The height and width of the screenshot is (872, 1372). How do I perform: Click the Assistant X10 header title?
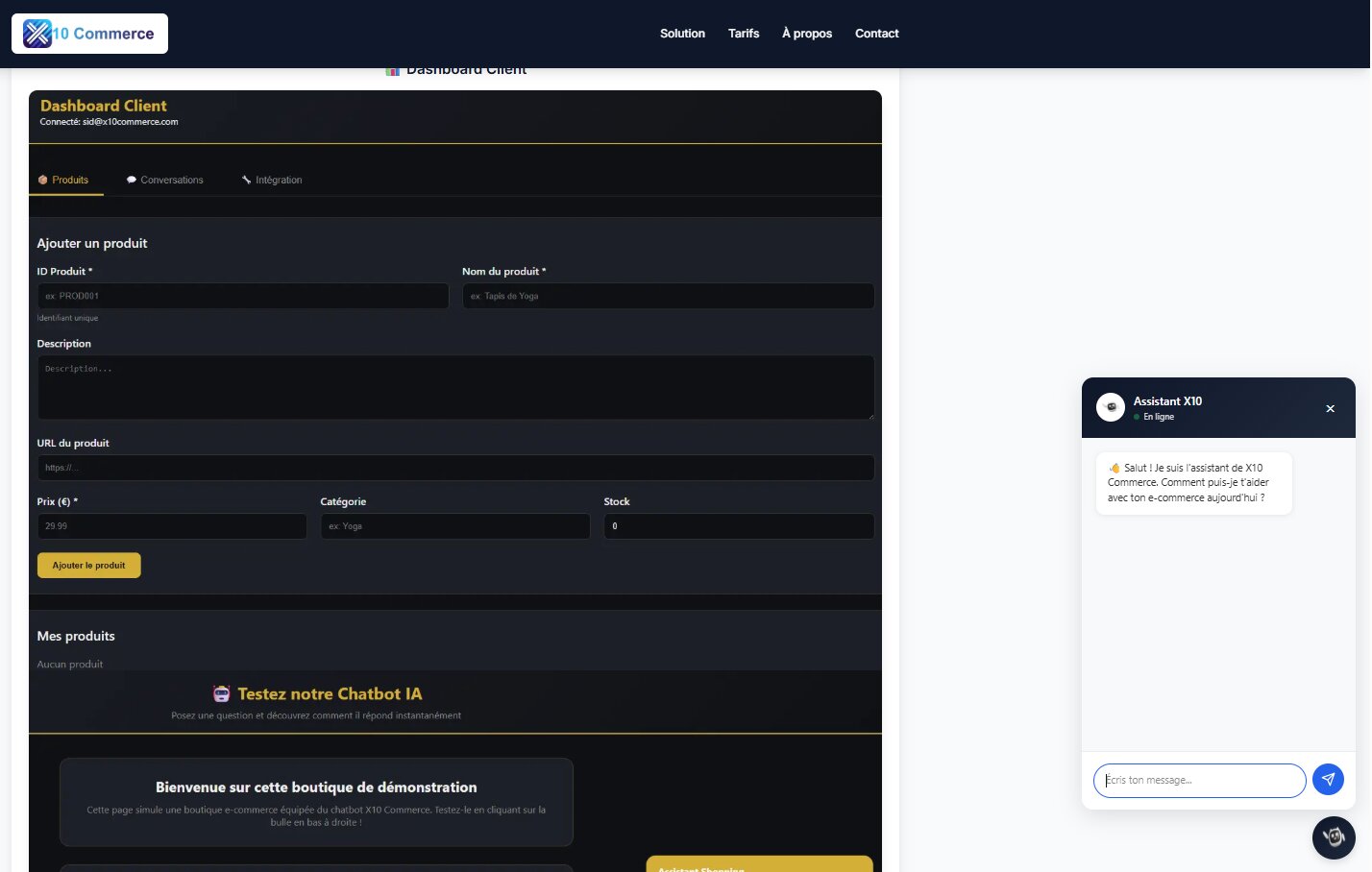pos(1167,401)
